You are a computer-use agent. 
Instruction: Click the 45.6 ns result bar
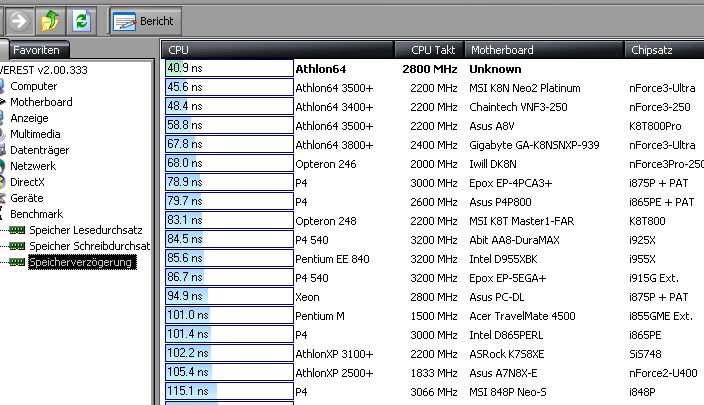229,87
